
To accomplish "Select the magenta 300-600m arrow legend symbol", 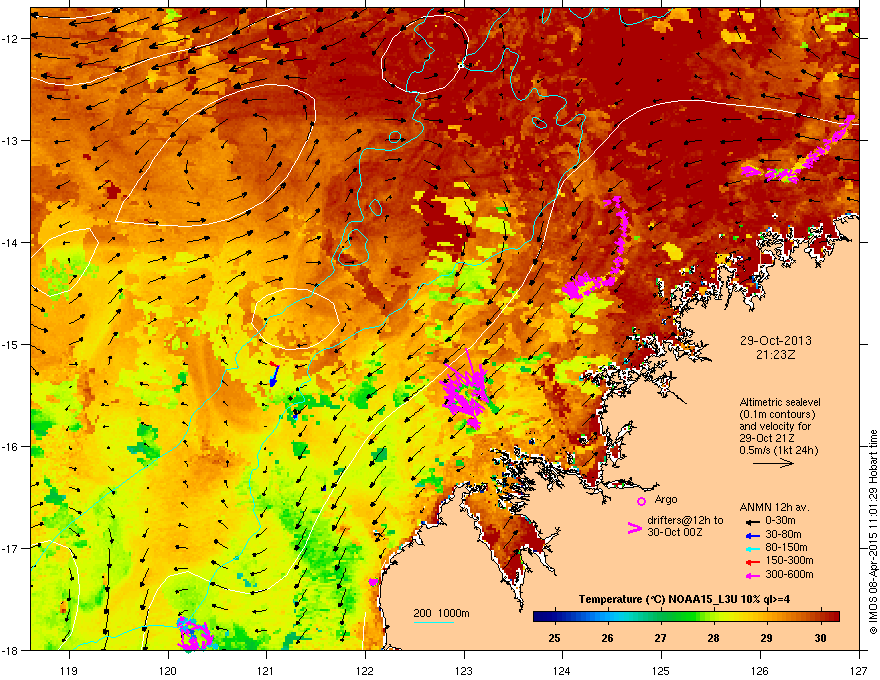I will 753,575.
